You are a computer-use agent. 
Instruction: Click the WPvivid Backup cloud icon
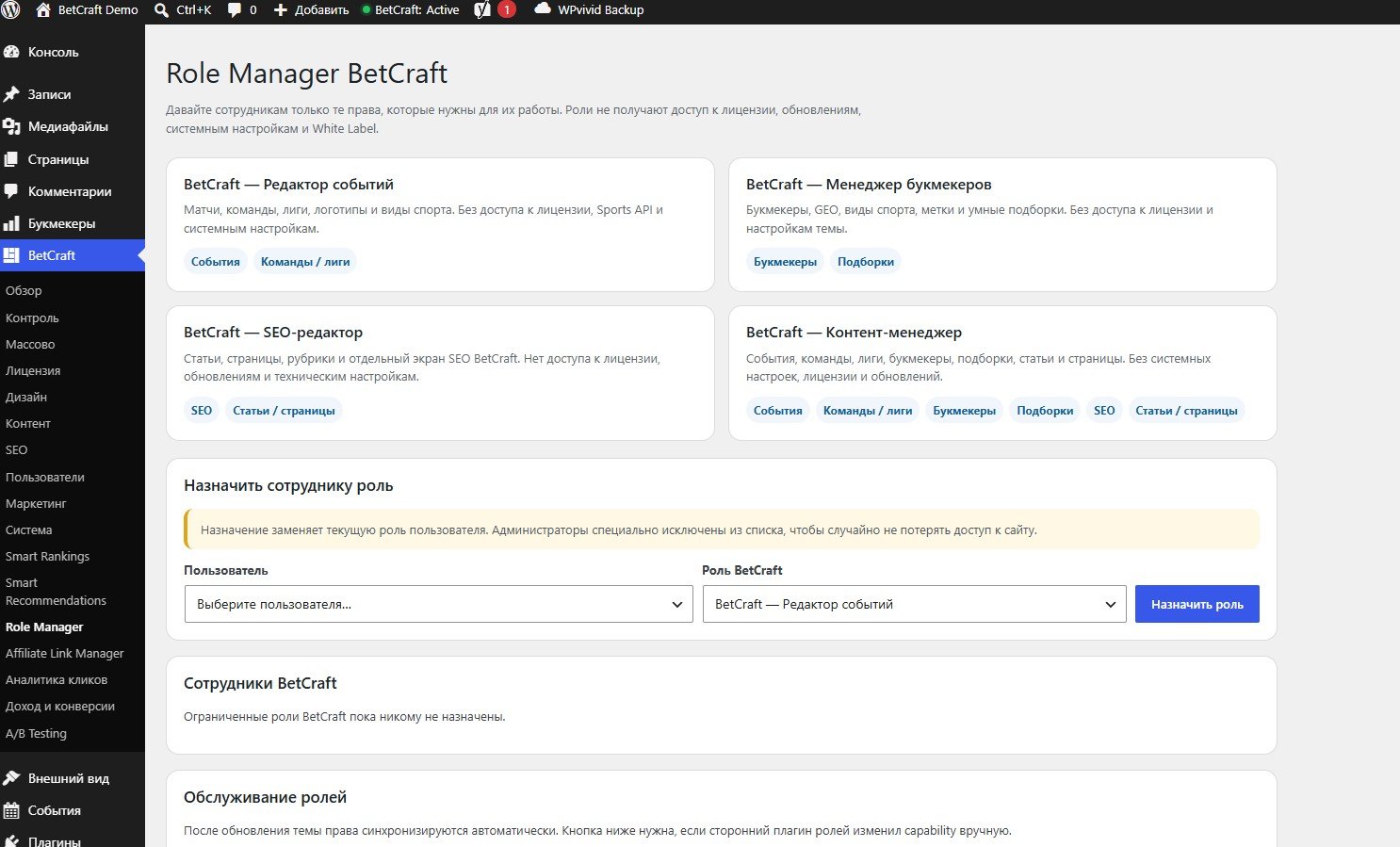click(543, 9)
